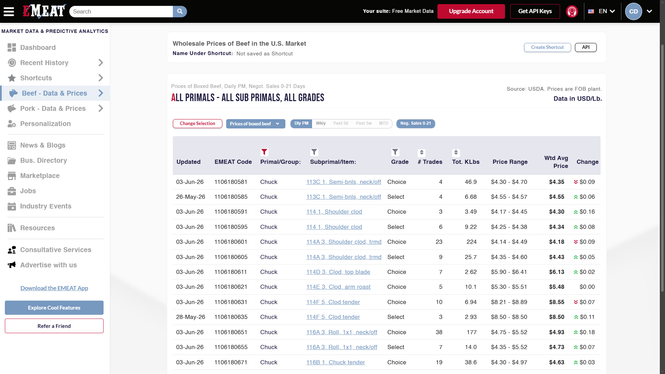Open Dashboard in the sidebar
The height and width of the screenshot is (374, 665).
(x=38, y=47)
